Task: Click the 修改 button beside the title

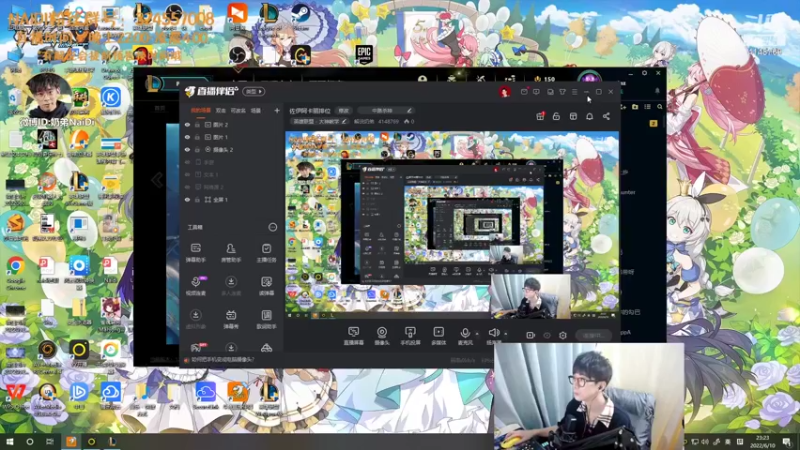Action: (344, 110)
